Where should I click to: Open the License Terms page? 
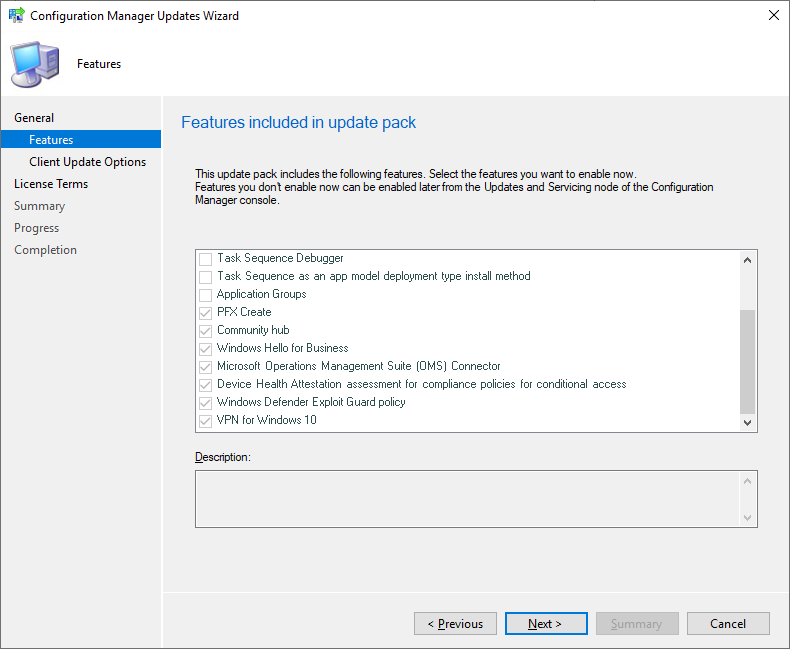(51, 184)
